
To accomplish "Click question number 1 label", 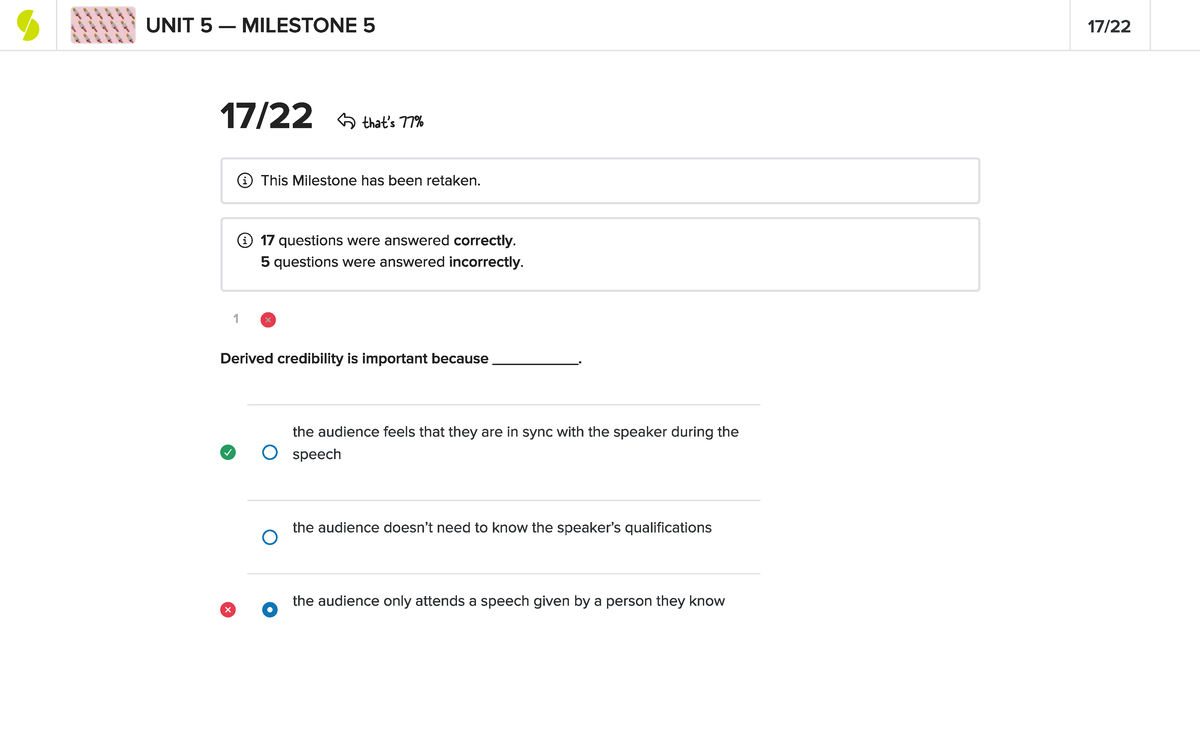I will point(235,319).
